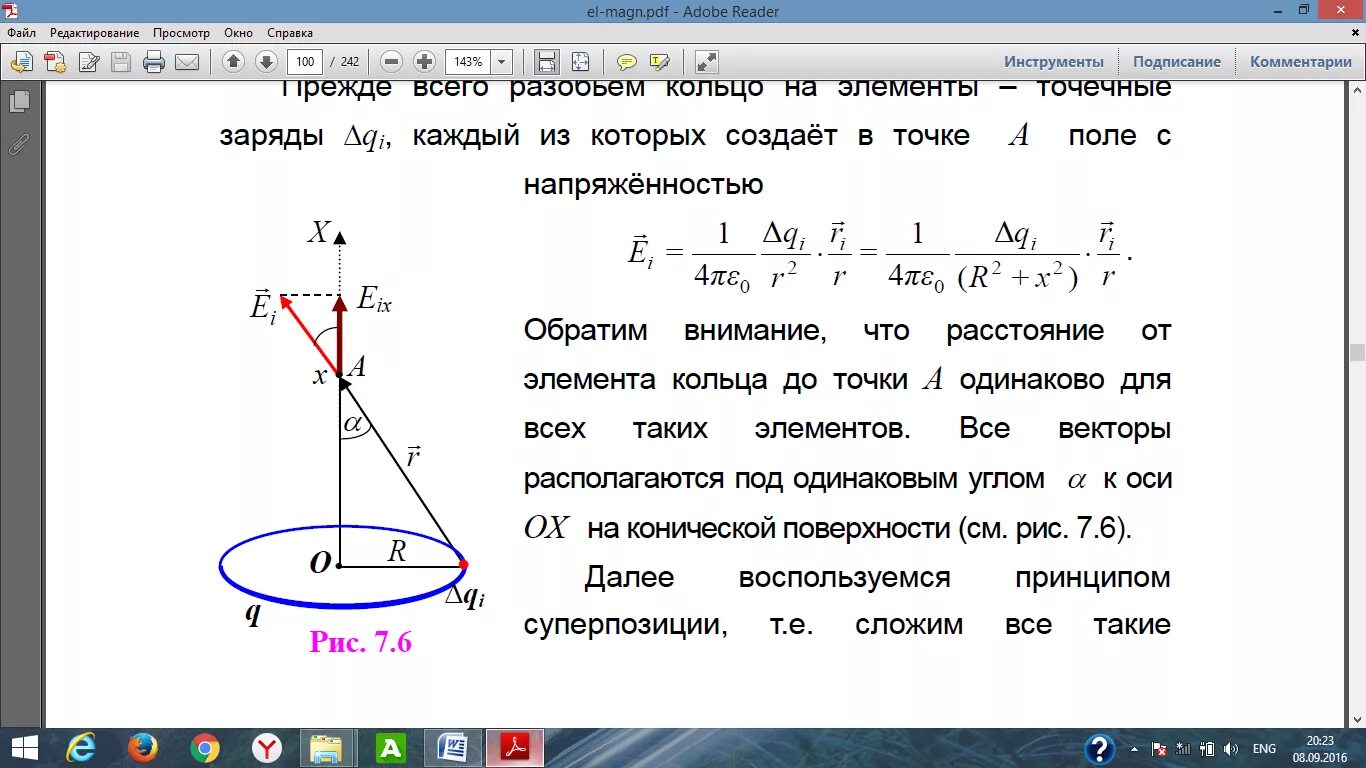Click the Save file floppy icon
Image resolution: width=1366 pixels, height=768 pixels.
[x=121, y=62]
